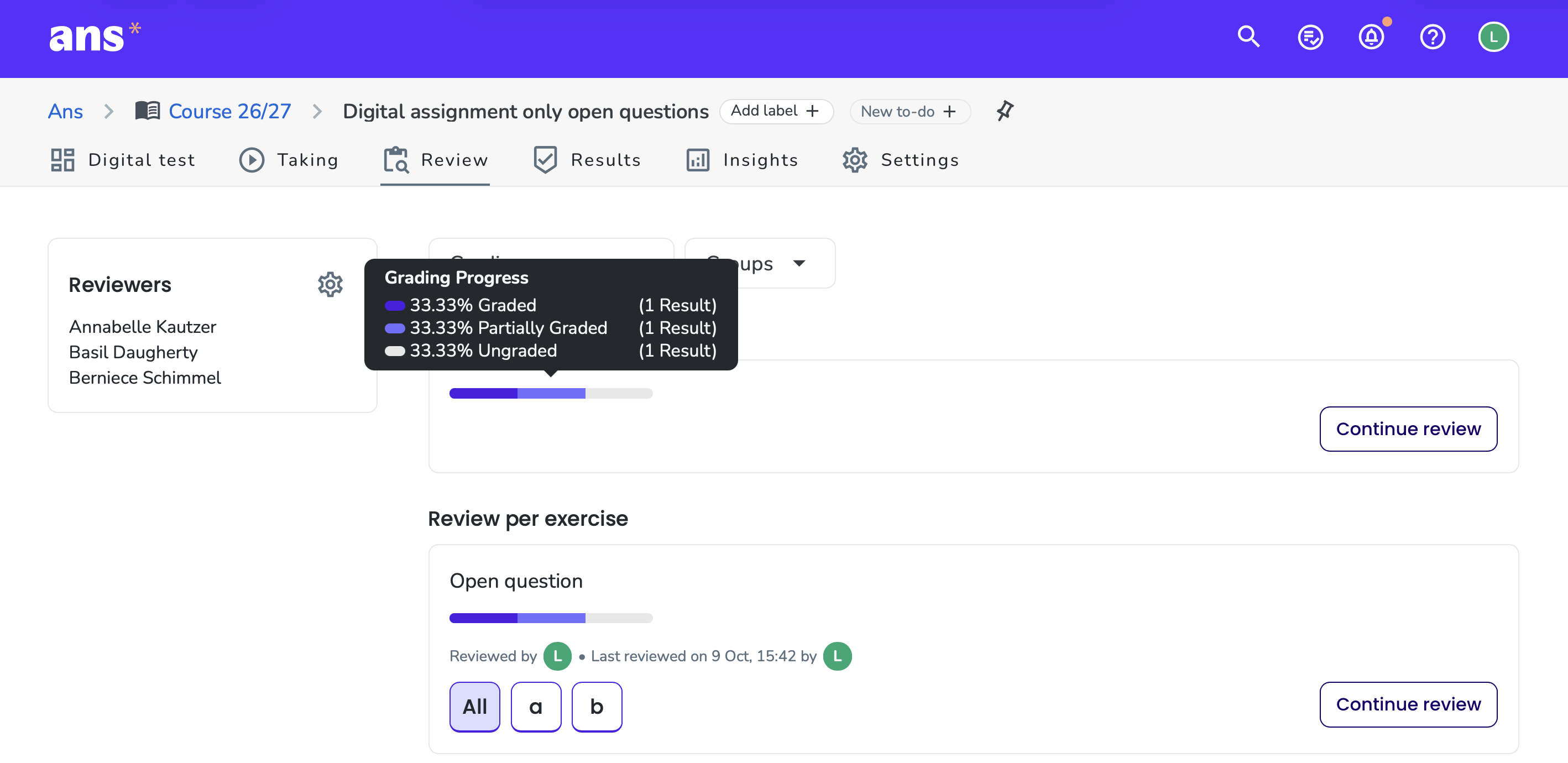Image resolution: width=1568 pixels, height=763 pixels.
Task: Add a label to the assignment
Action: [x=776, y=112]
